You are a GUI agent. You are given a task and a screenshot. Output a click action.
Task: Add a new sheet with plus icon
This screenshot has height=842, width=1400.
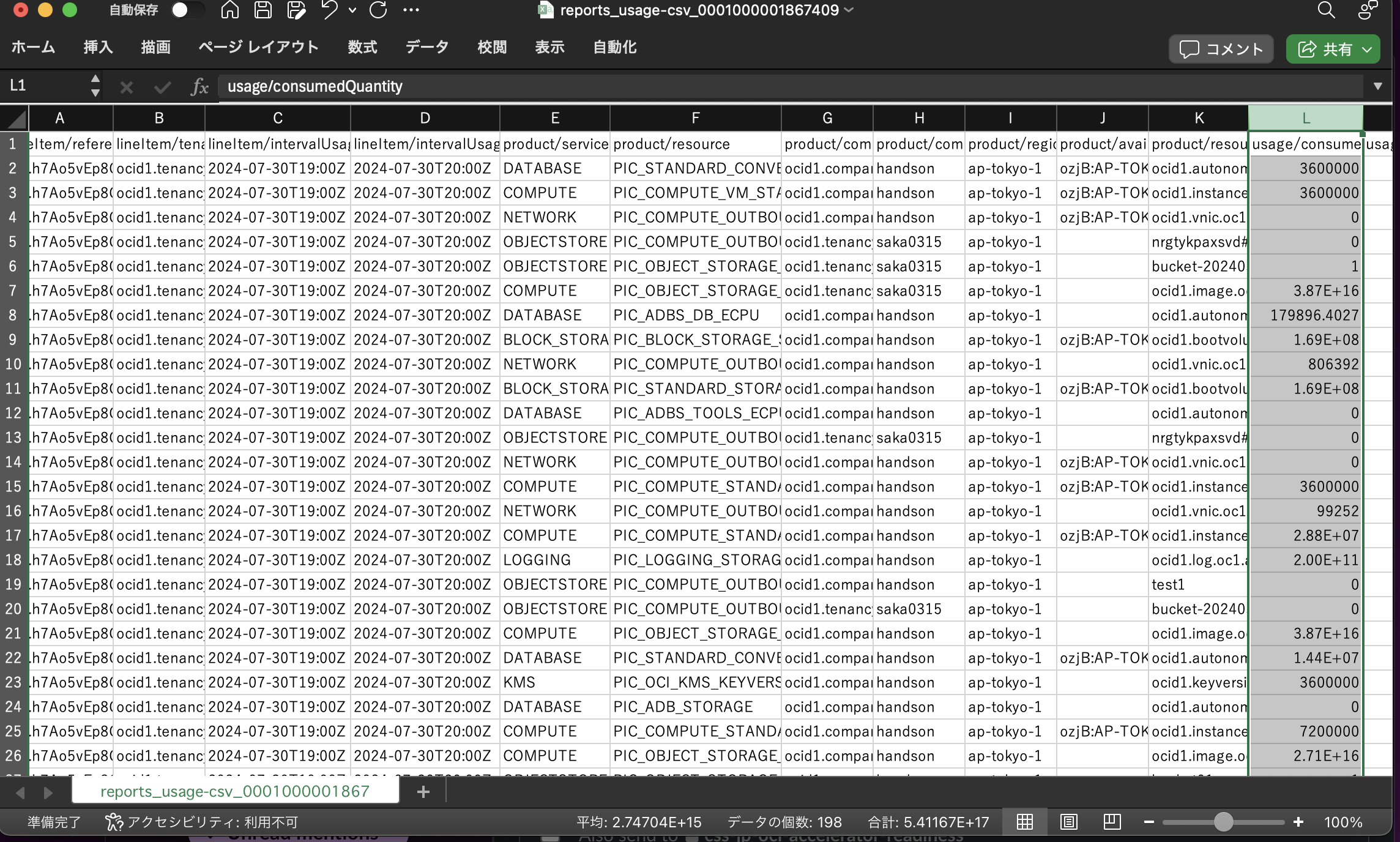[x=423, y=792]
